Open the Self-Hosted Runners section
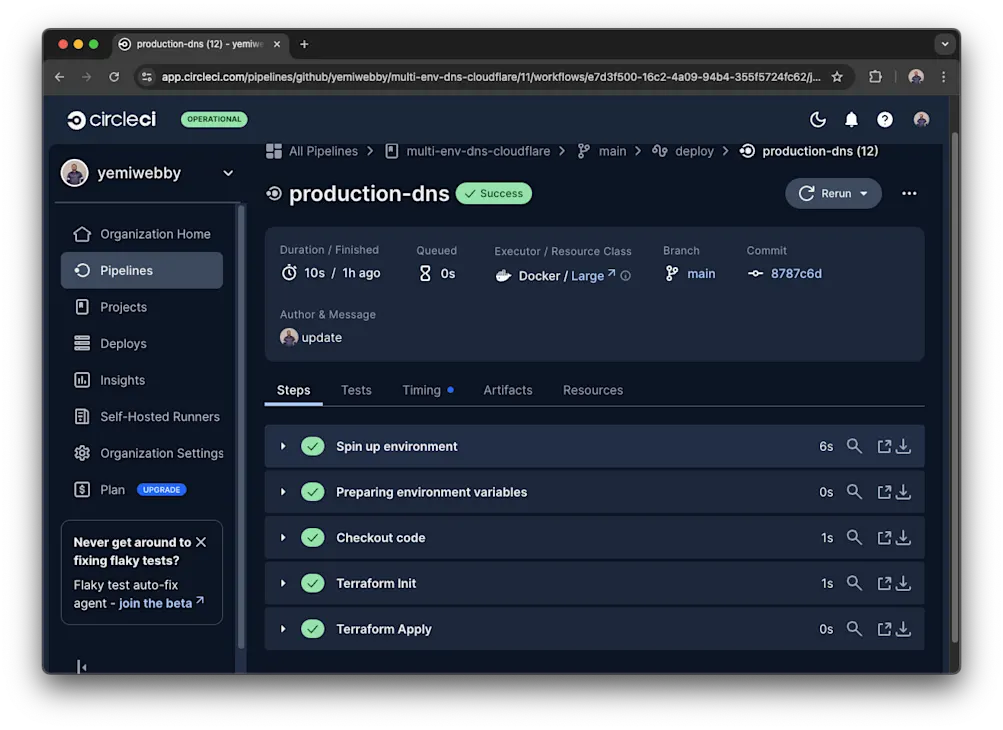Viewport: 1003px width, 730px height. point(157,416)
